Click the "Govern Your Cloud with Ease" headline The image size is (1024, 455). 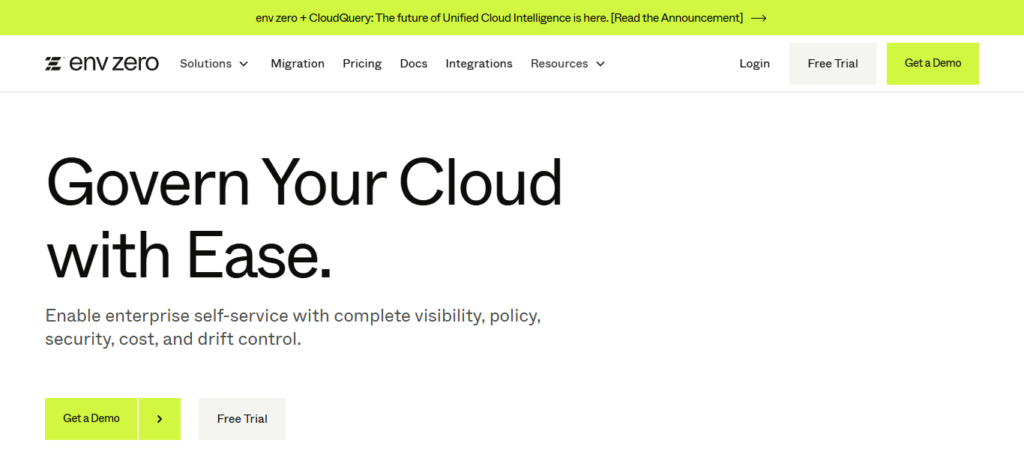click(x=303, y=217)
